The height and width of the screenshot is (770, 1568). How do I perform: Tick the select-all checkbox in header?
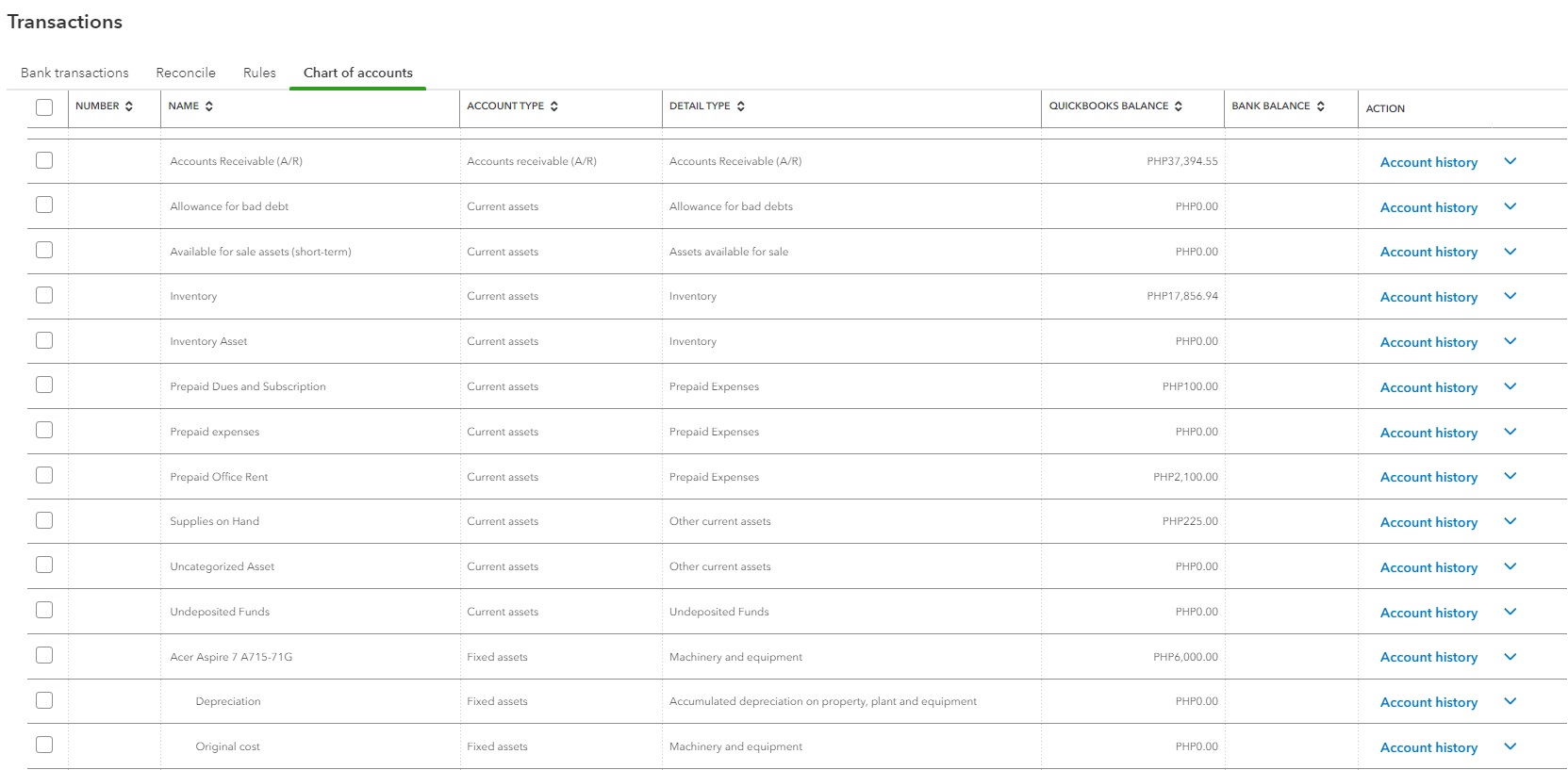click(44, 107)
